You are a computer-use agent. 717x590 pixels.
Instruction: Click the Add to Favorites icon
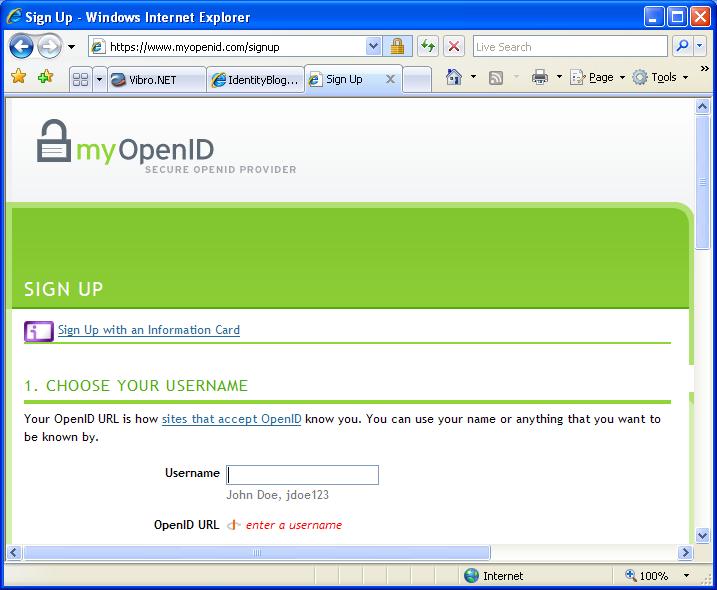click(45, 77)
